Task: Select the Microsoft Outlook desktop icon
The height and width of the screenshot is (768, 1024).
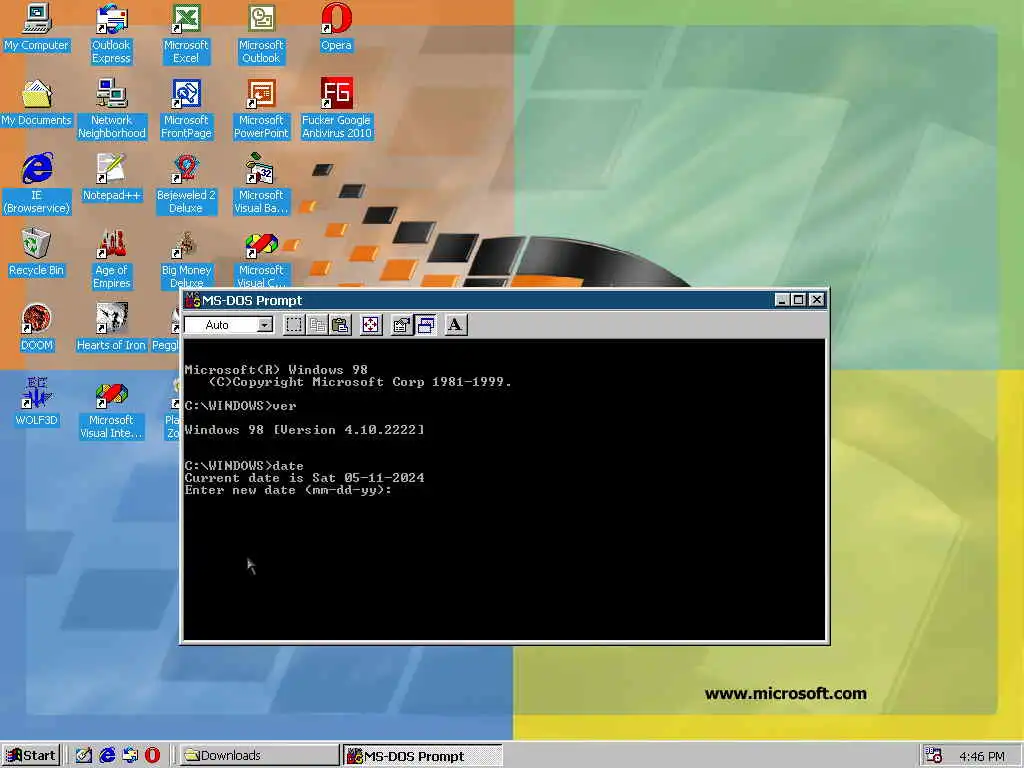Action: coord(261,34)
